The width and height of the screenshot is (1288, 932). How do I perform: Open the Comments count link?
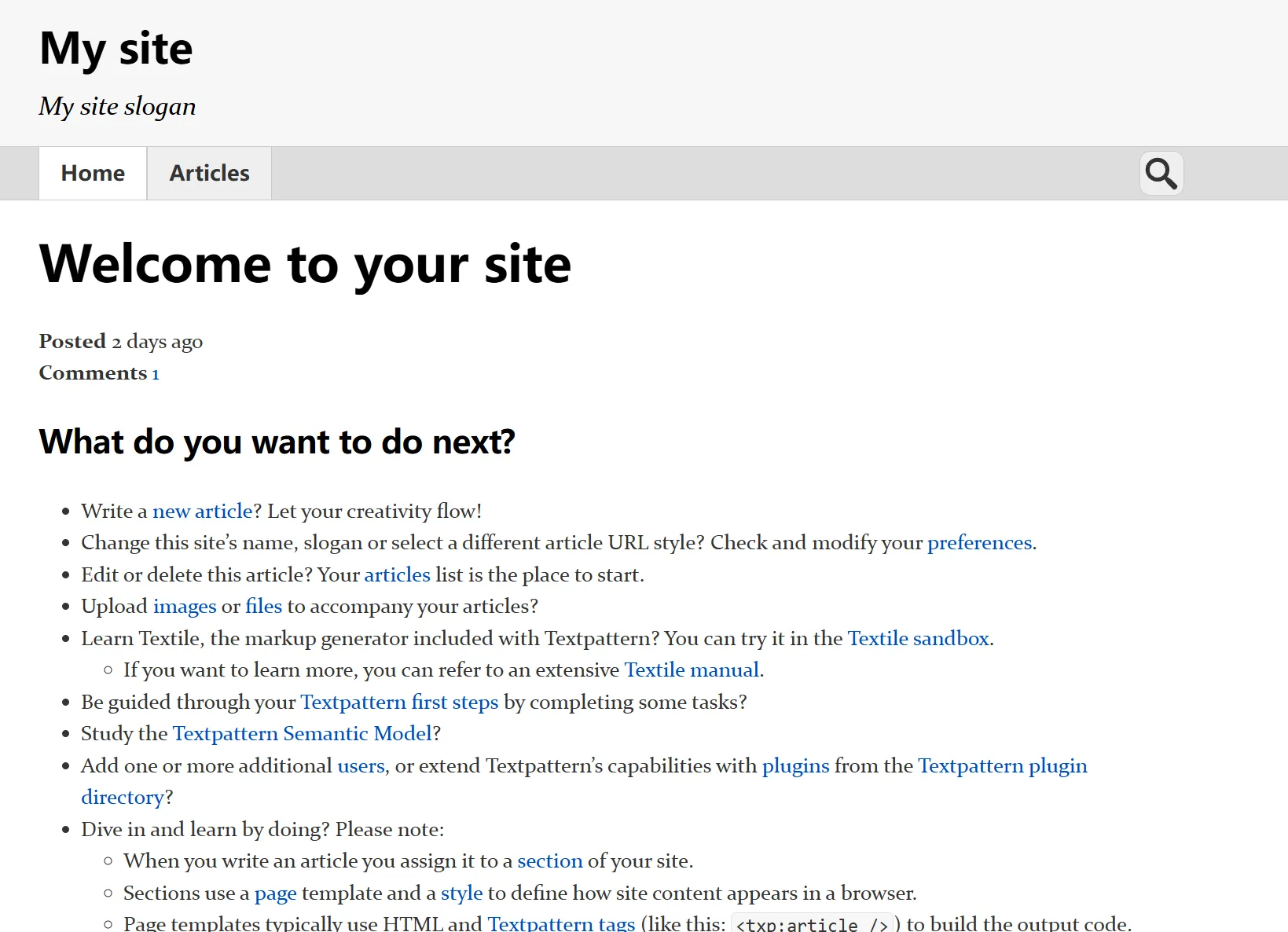pos(156,374)
